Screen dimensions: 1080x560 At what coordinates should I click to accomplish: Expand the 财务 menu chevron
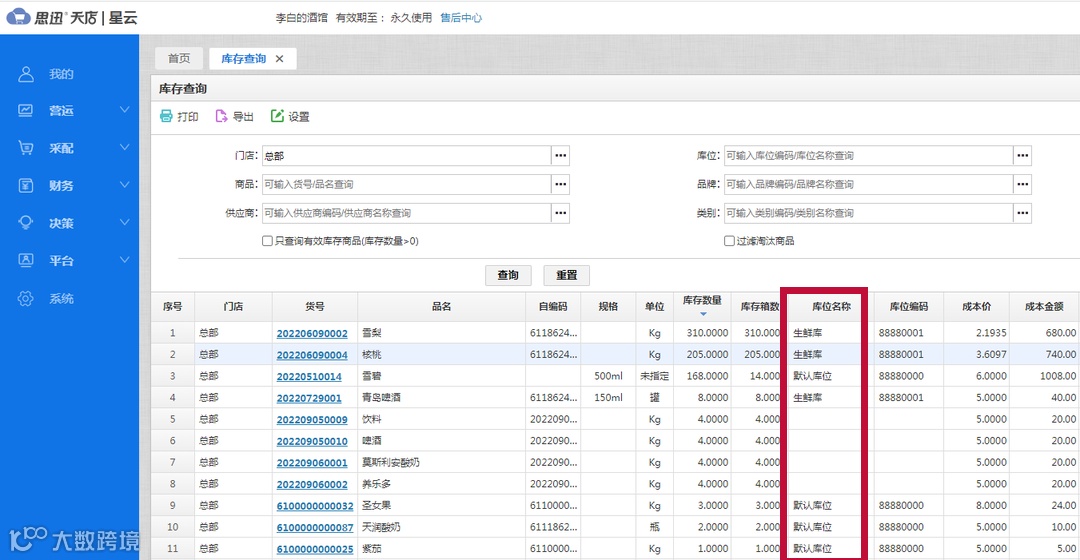125,185
